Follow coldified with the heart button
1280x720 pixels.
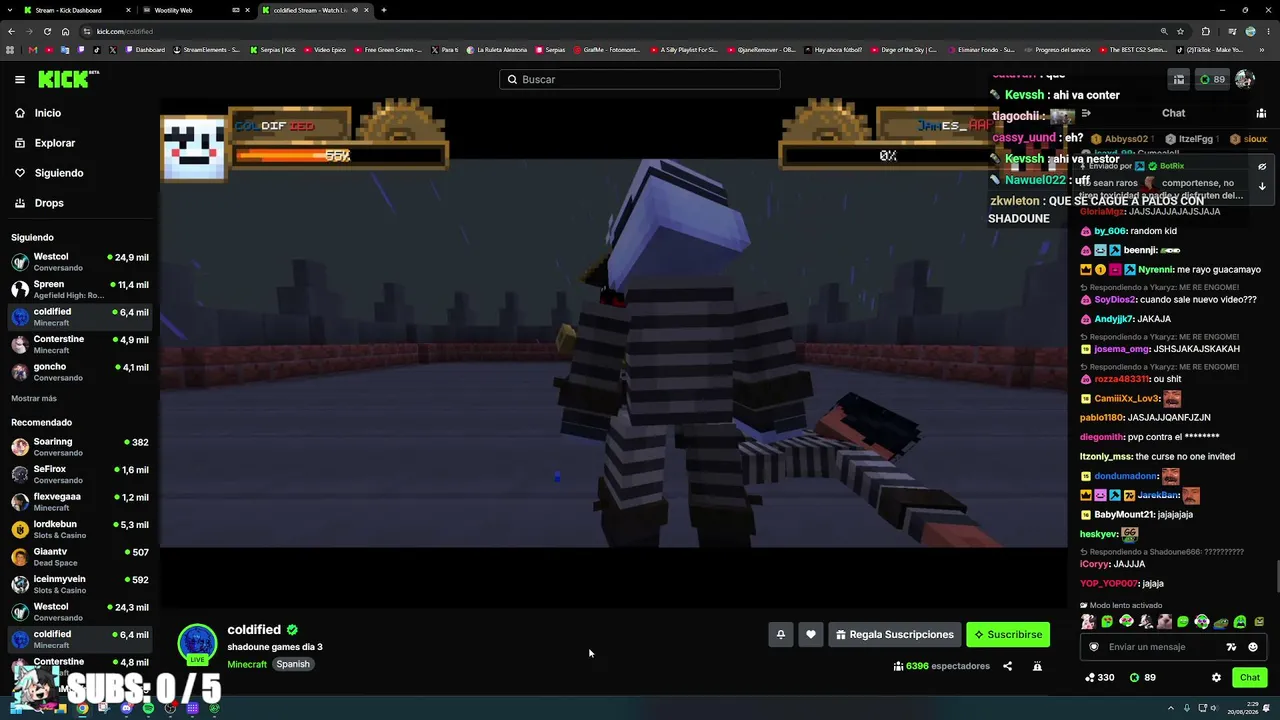(x=811, y=634)
